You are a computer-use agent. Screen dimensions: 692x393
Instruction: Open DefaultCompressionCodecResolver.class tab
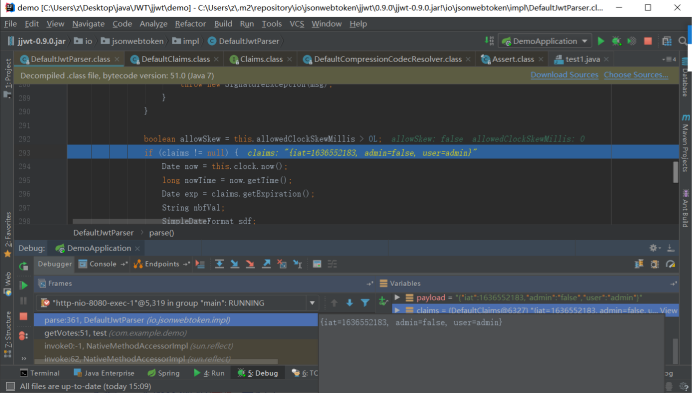point(387,59)
